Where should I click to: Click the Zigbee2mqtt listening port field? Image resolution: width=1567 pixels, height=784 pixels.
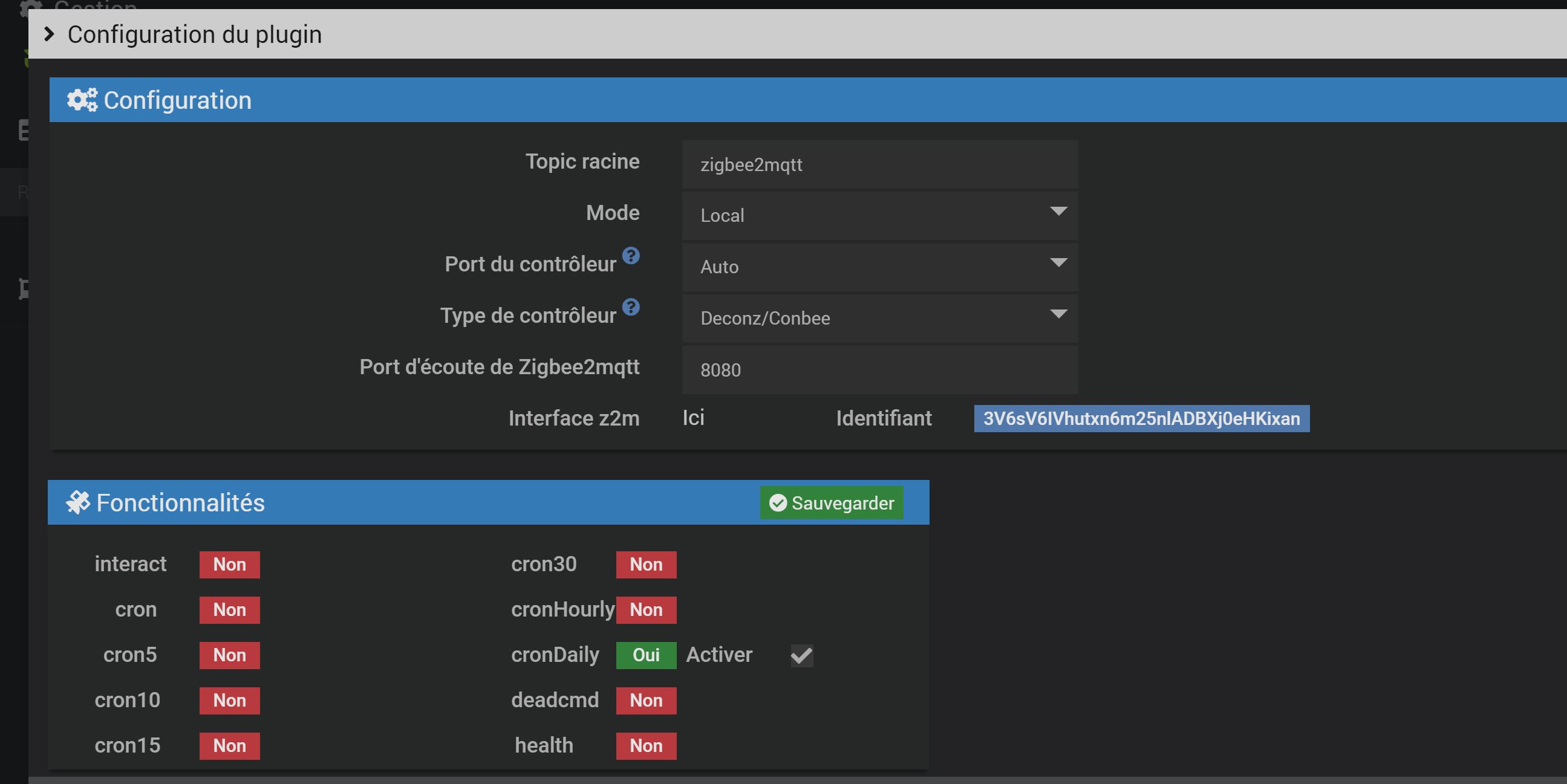coord(879,370)
